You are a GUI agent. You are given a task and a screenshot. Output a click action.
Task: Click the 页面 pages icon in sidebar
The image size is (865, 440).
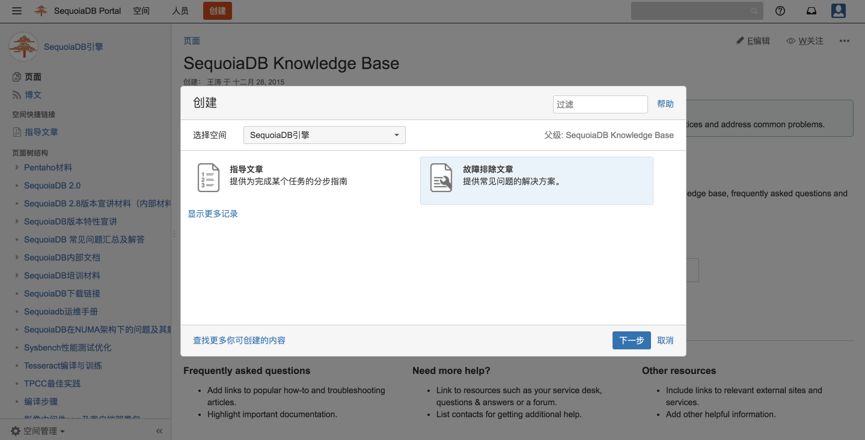point(17,77)
